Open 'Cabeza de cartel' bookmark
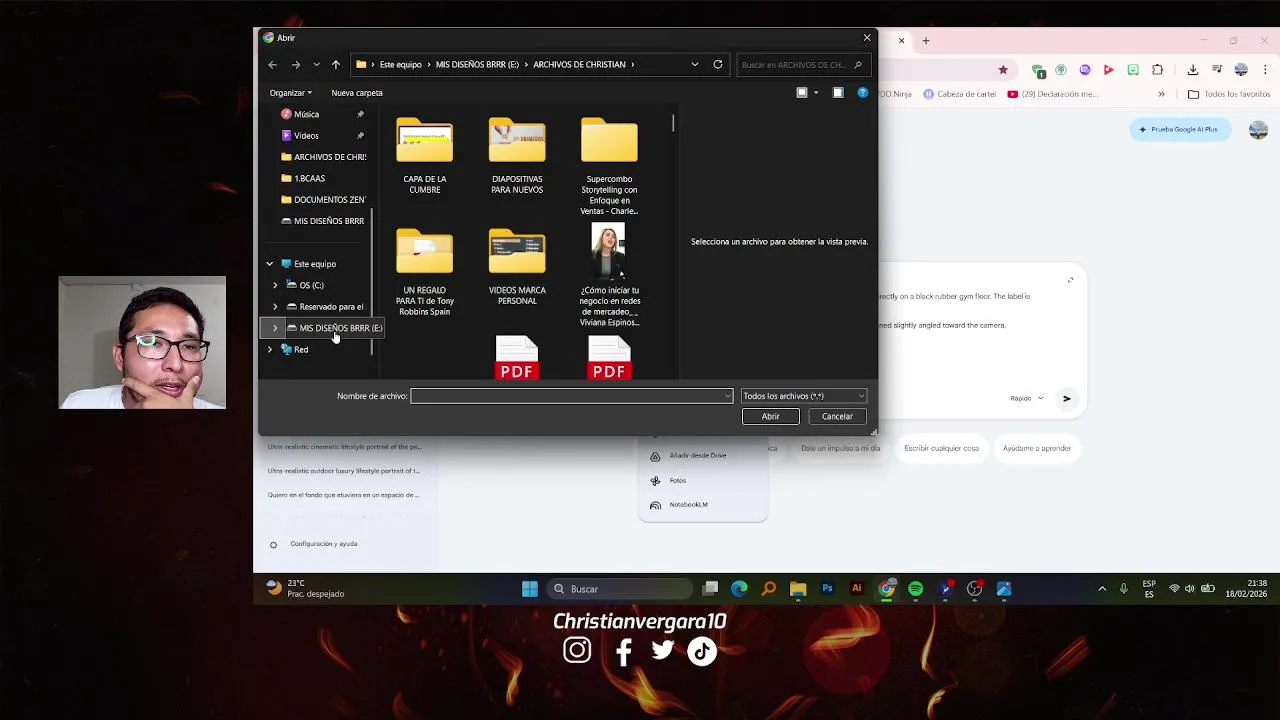The image size is (1280, 720). (959, 94)
